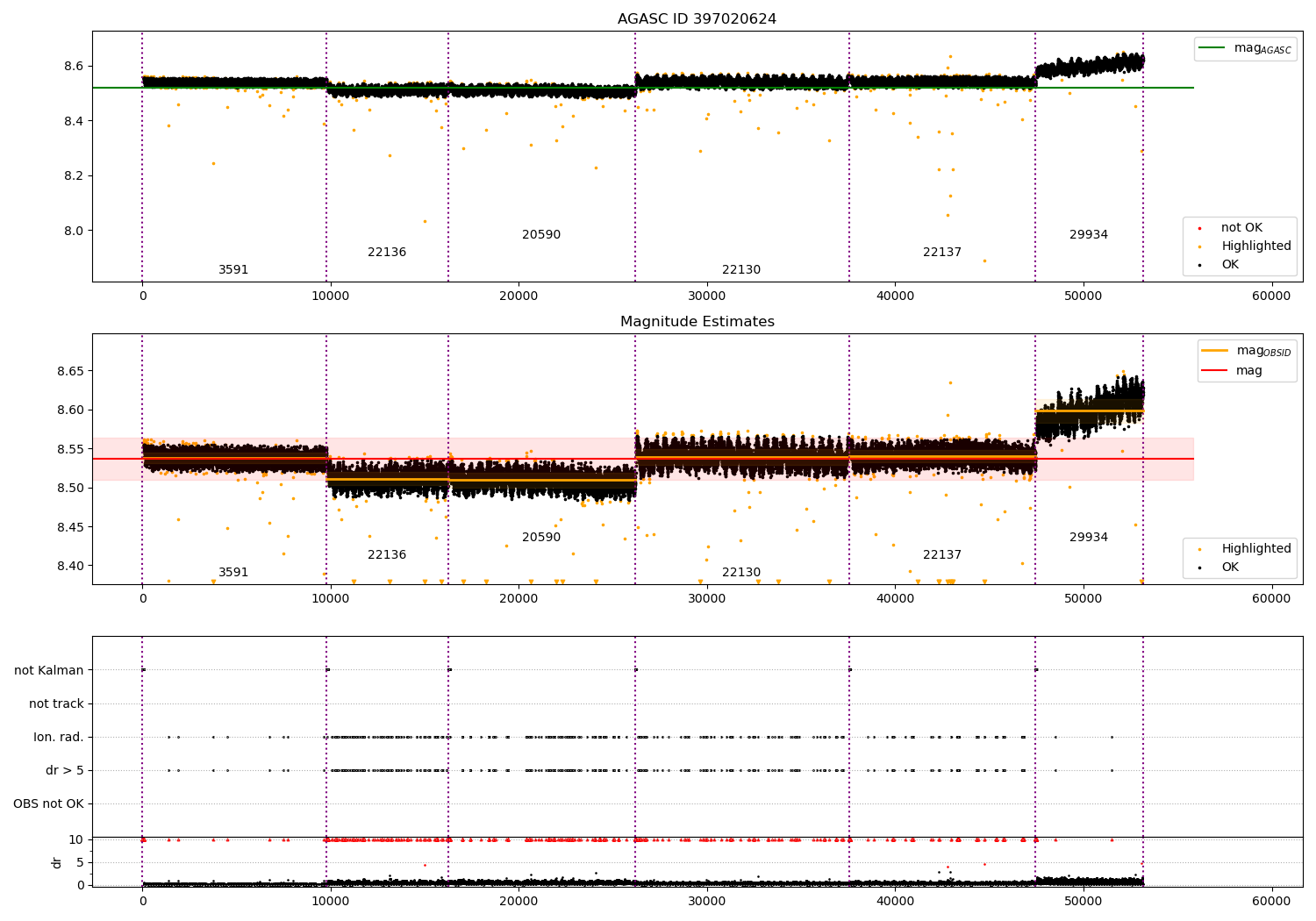Click the 'dr > 5' flag row label
Screen dimensions: 1316x921
click(x=65, y=771)
